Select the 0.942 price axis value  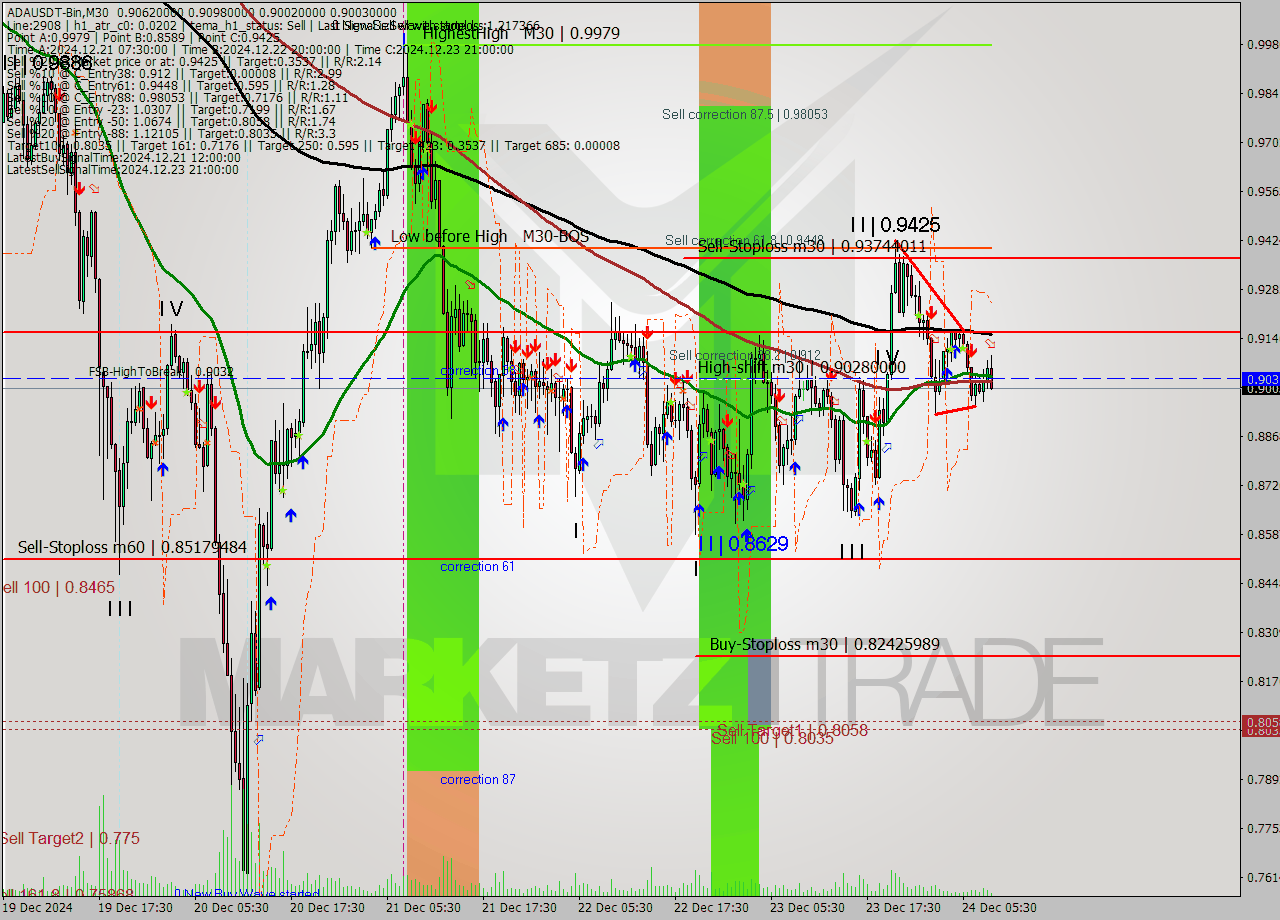point(1262,240)
